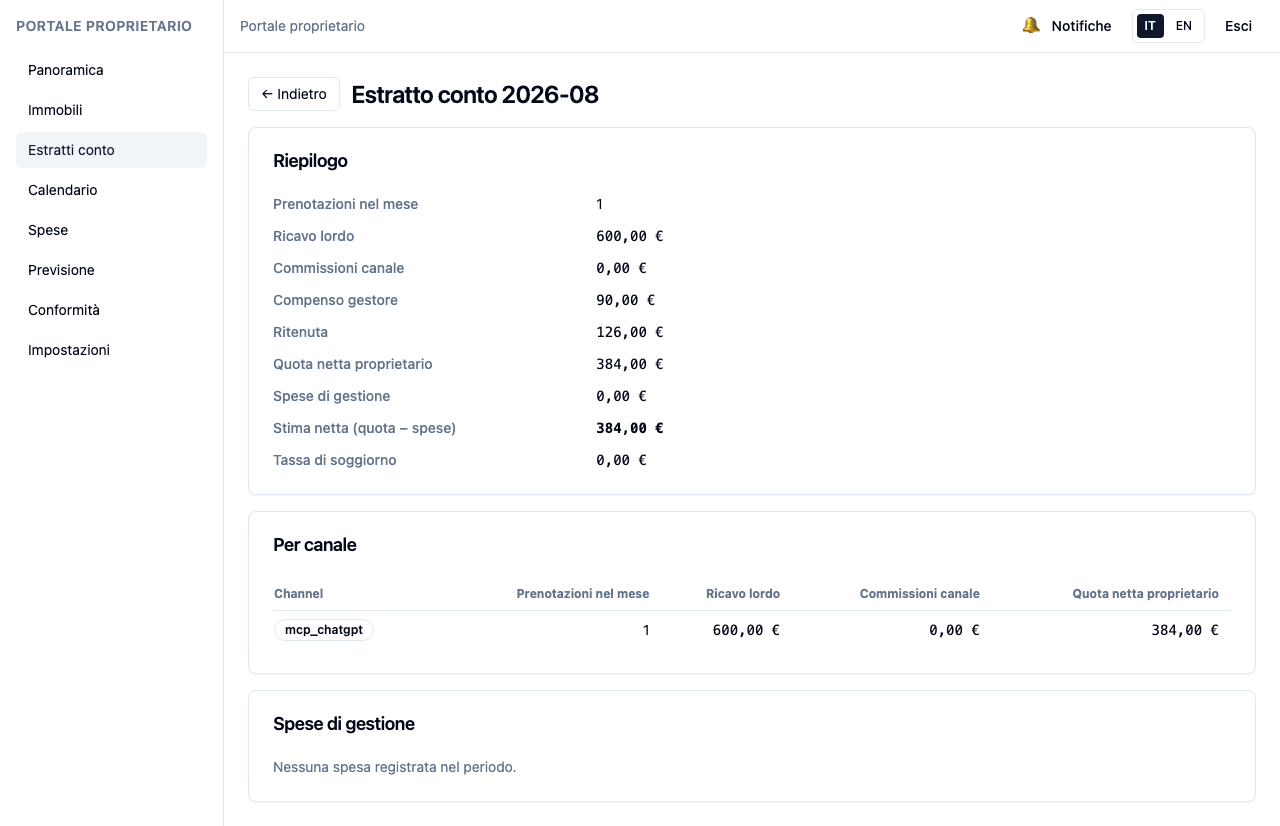This screenshot has width=1280, height=826.
Task: Switch language to EN
Action: pos(1183,26)
